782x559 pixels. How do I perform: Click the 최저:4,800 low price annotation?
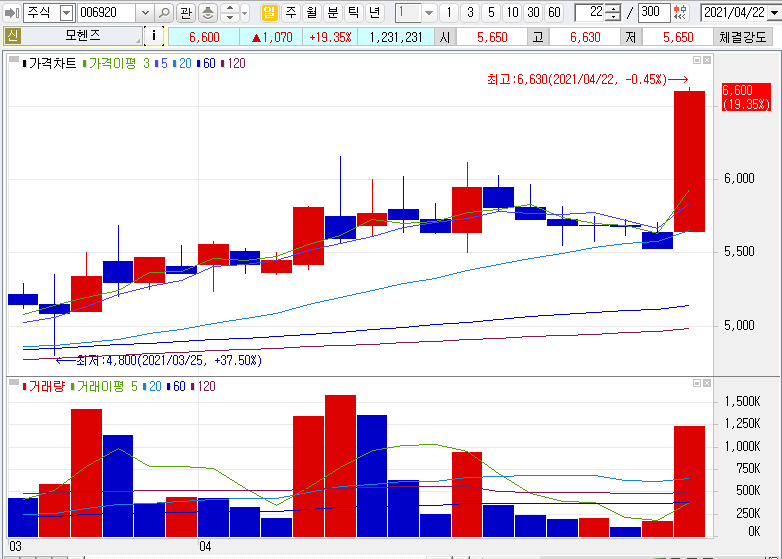[x=159, y=360]
